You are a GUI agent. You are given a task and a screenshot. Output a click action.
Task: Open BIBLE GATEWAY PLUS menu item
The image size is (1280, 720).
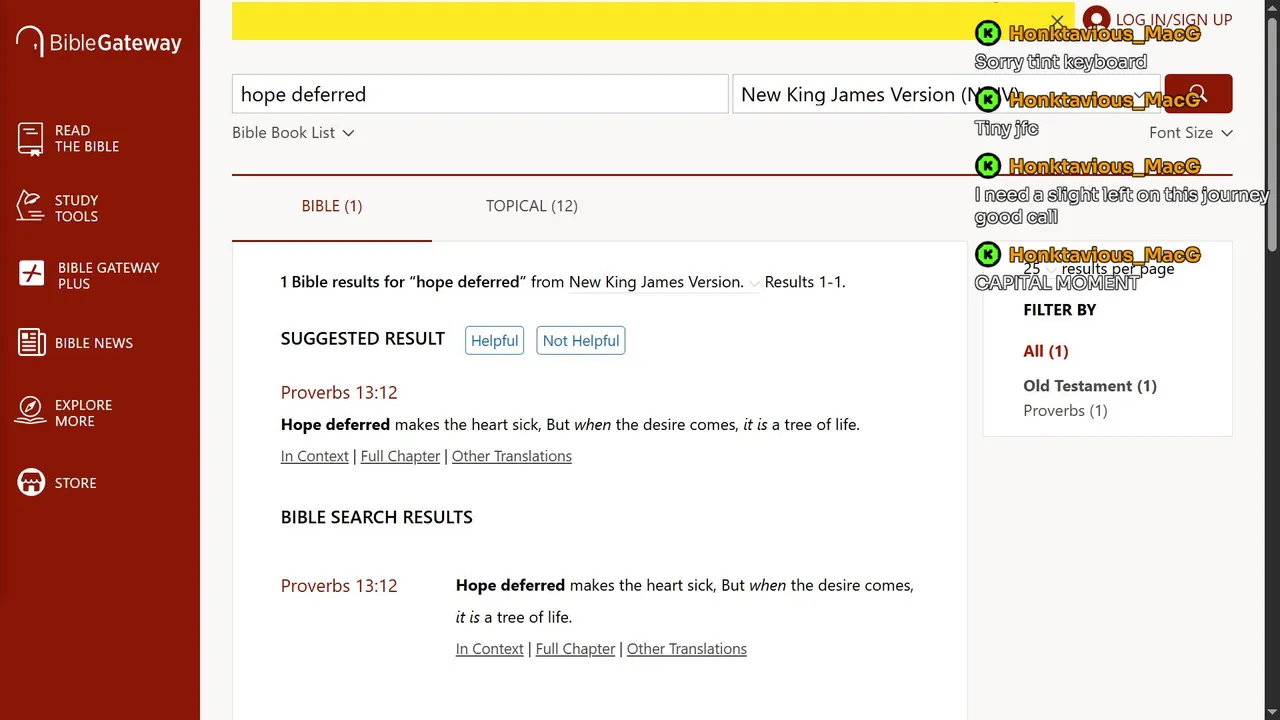(x=109, y=275)
